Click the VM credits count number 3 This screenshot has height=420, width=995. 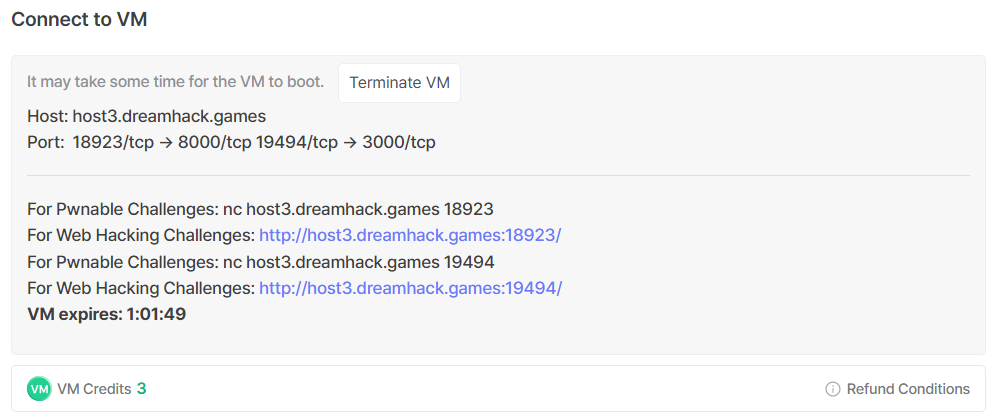(x=142, y=389)
